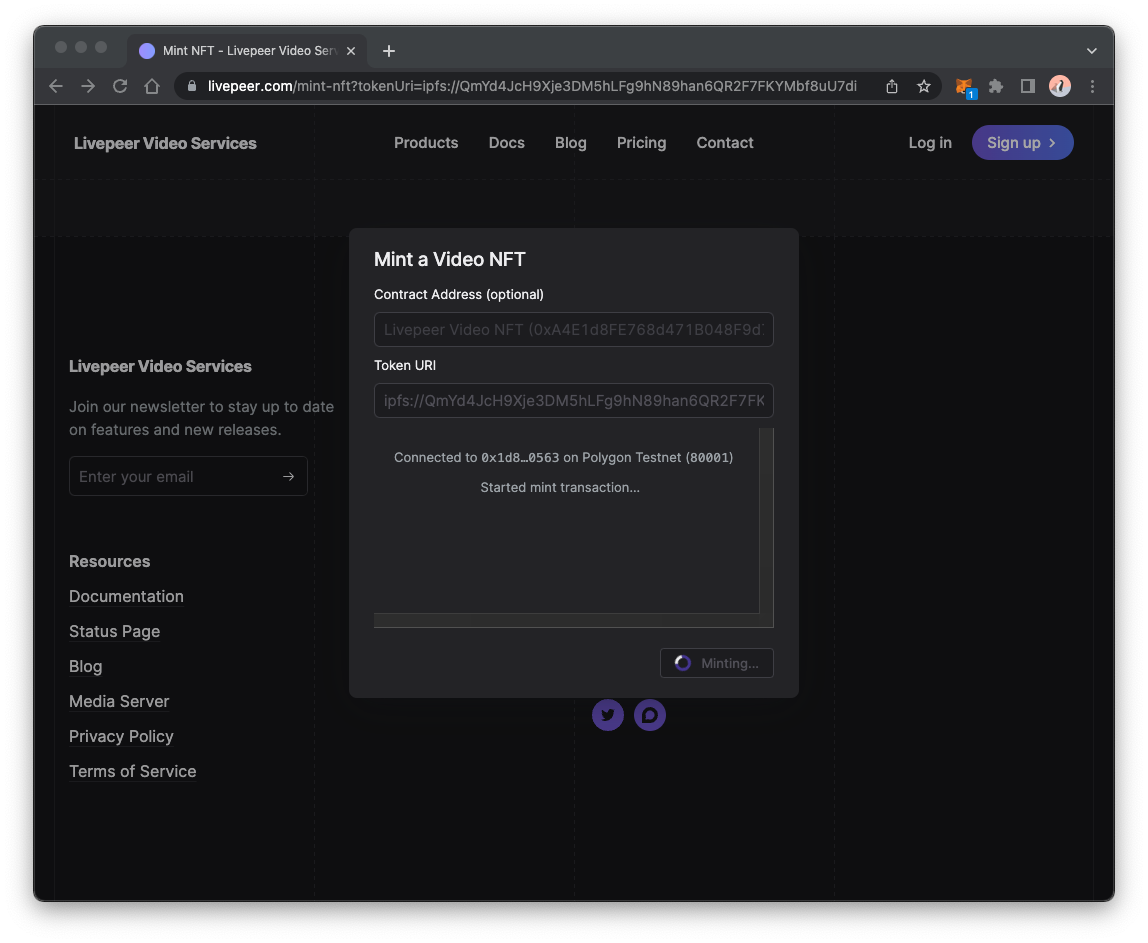Submit newsletter email arrow

288,477
